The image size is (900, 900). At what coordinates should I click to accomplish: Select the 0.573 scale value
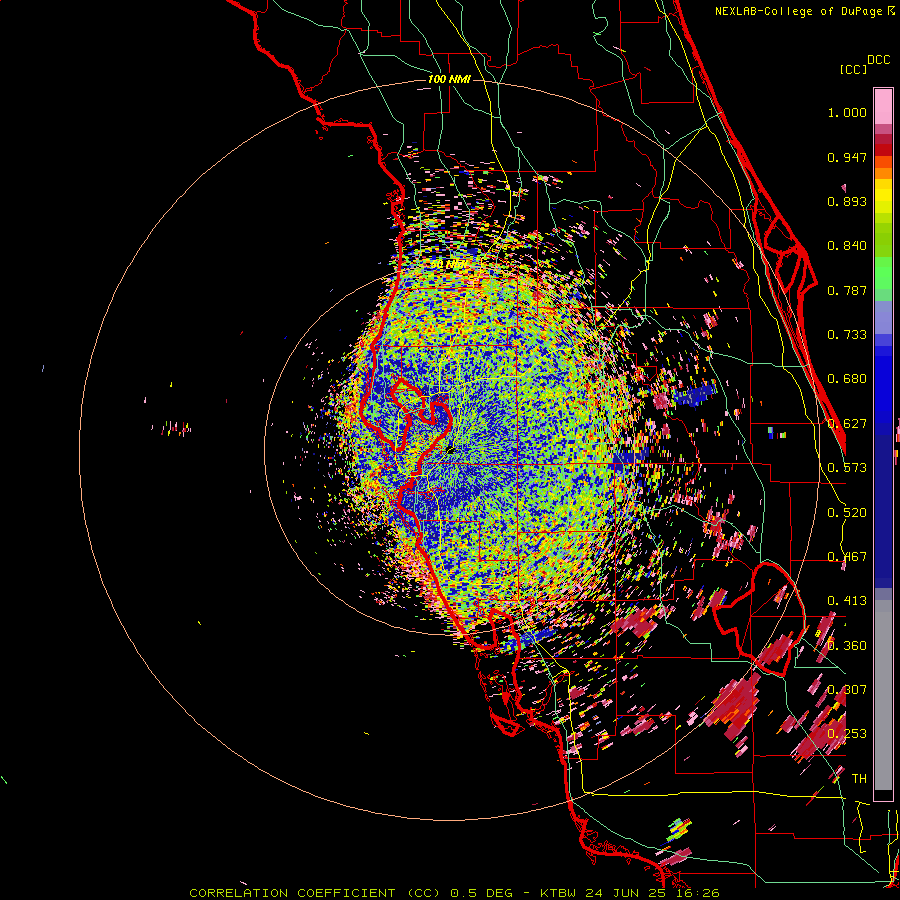[x=847, y=468]
